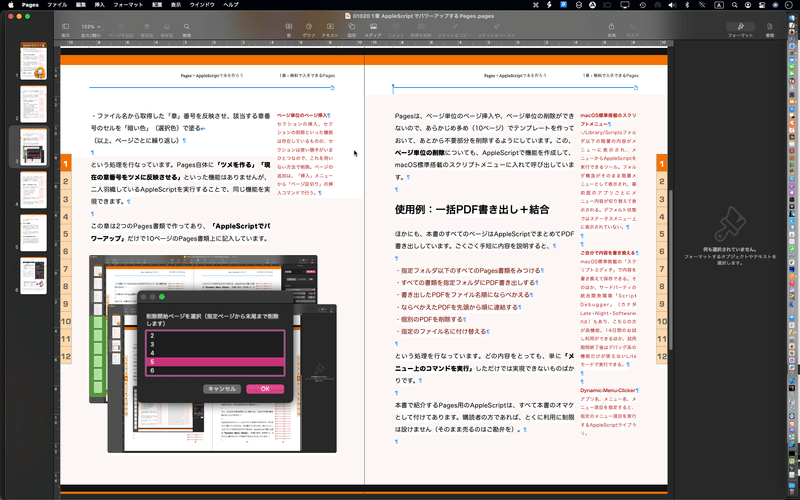Viewport: 800px width, 500px height.
Task: Open the 表示 sidebar view button in toolbar
Action: click(x=65, y=27)
